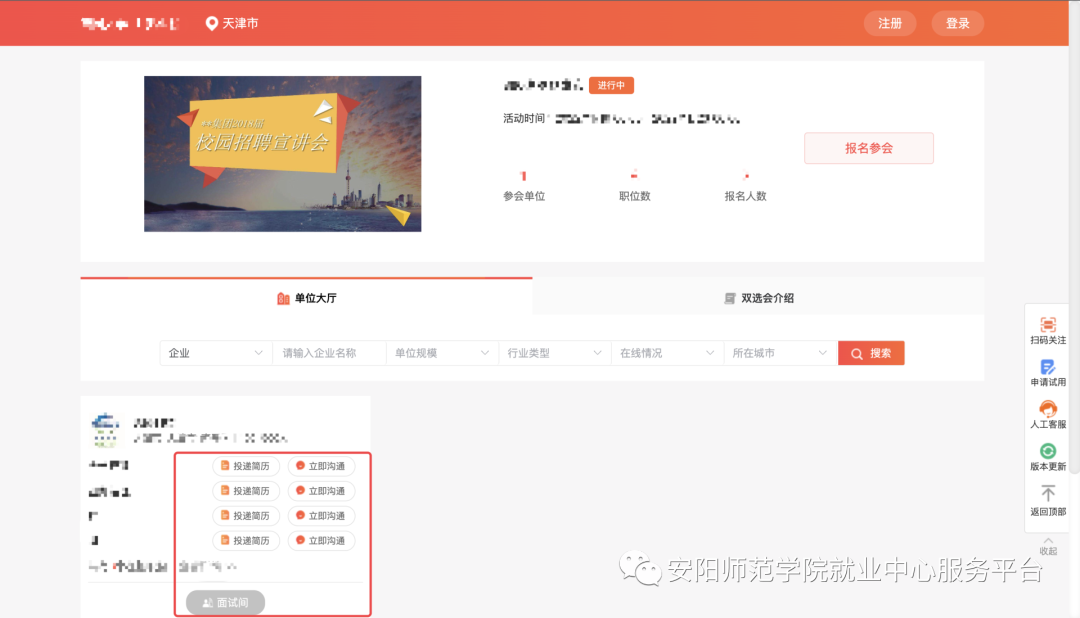Click the 扫码关注 QR code icon
The height and width of the screenshot is (618, 1080).
point(1047,324)
